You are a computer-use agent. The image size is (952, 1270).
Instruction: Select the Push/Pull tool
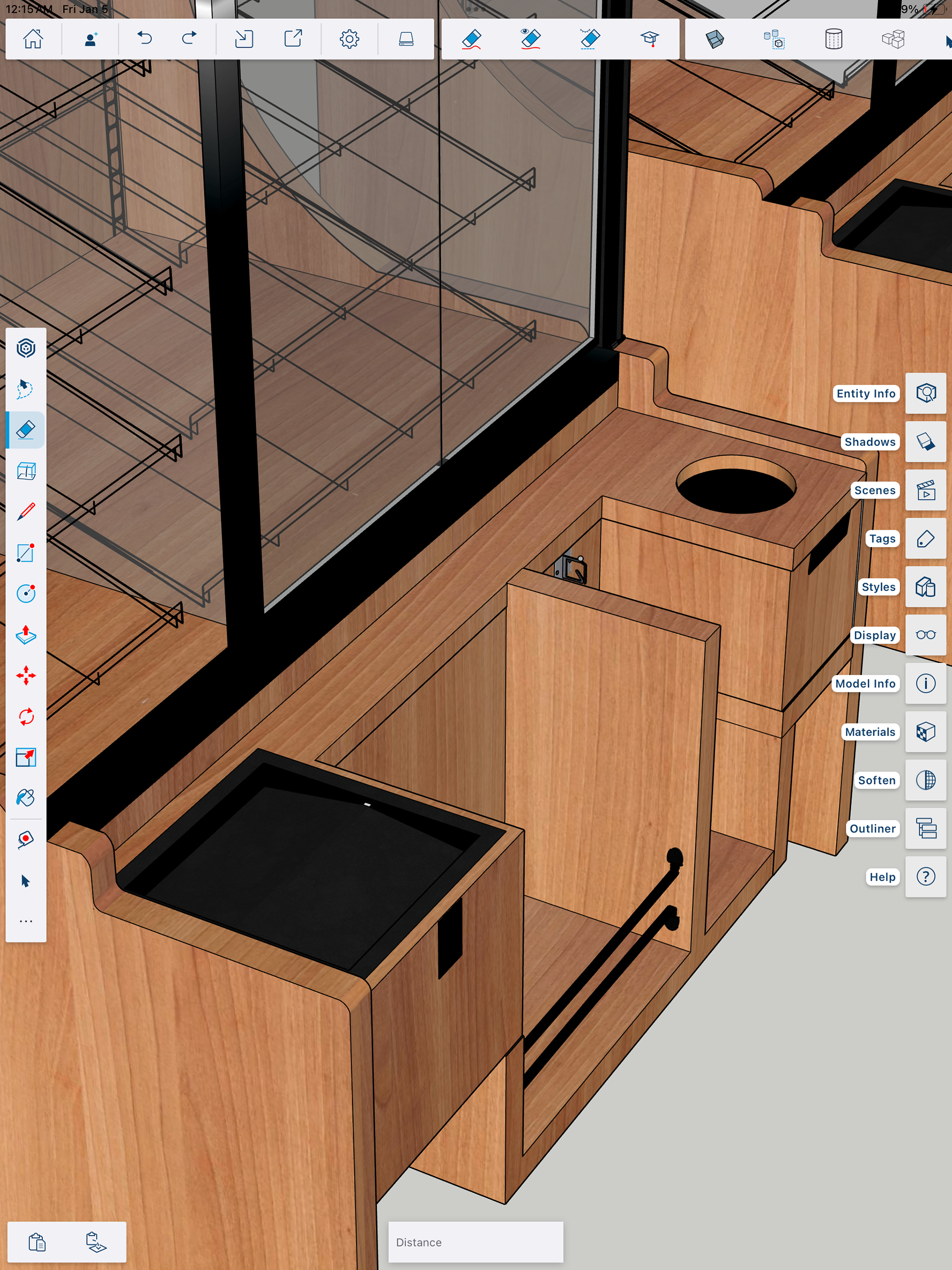(x=26, y=634)
